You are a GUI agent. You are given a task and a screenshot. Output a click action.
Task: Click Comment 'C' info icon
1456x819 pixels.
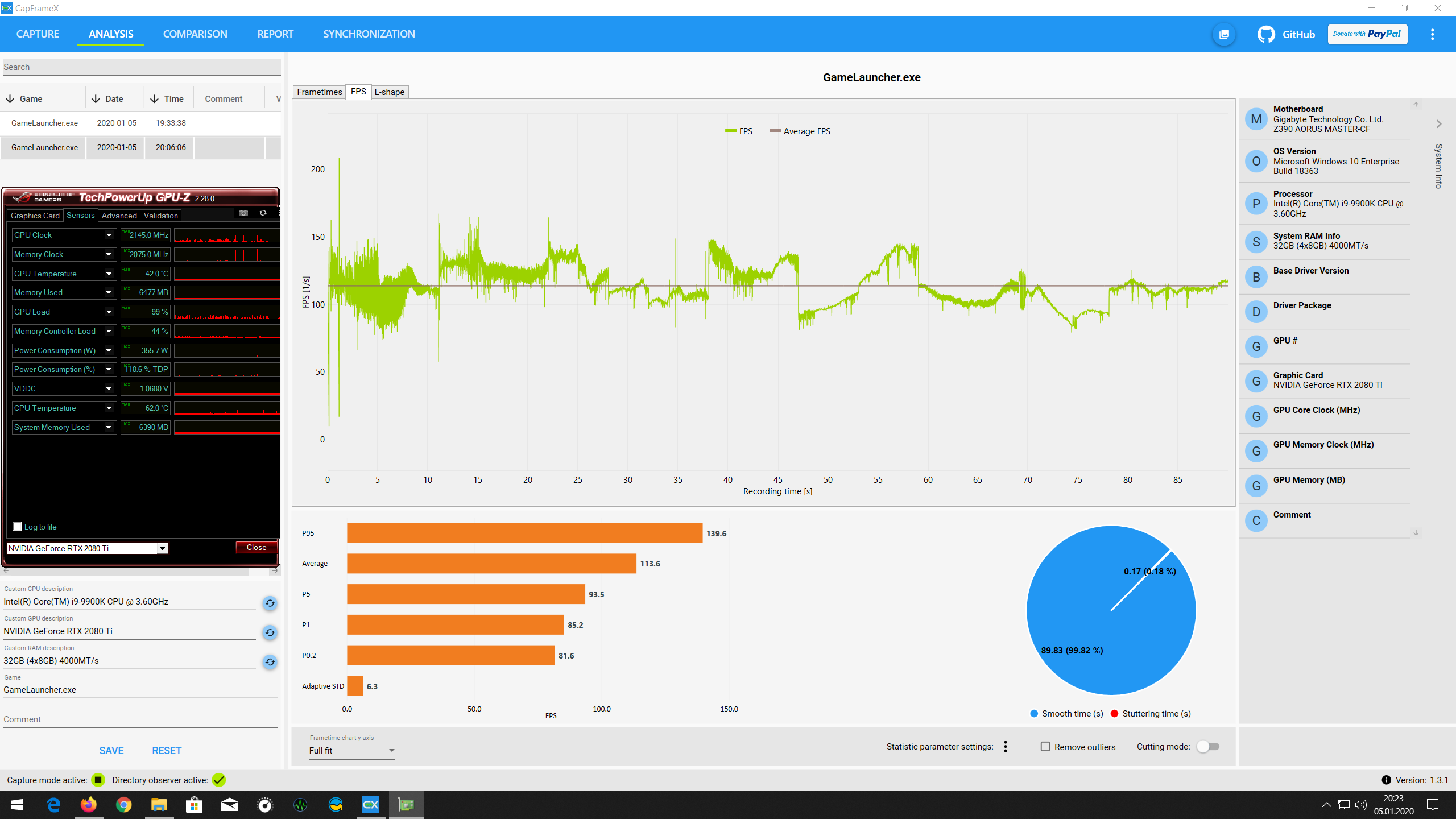tap(1256, 520)
